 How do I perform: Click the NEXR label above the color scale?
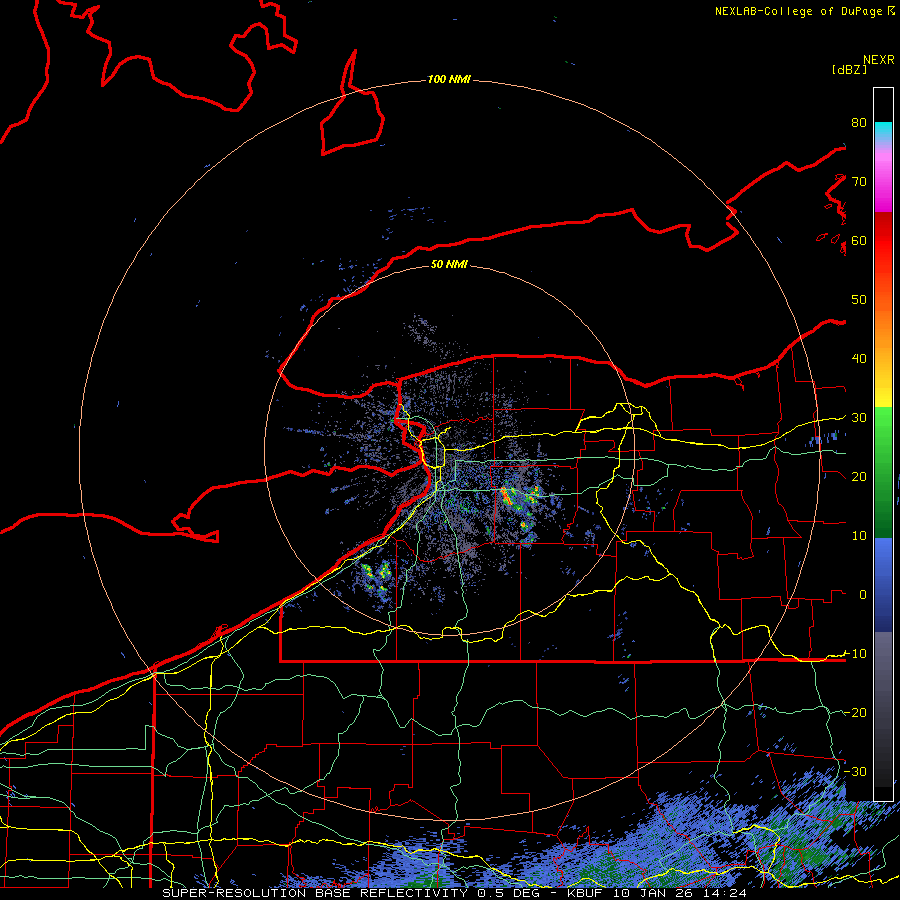[879, 60]
